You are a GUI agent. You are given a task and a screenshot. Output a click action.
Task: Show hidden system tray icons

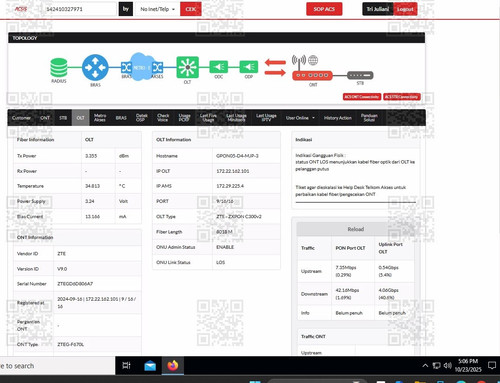425,366
